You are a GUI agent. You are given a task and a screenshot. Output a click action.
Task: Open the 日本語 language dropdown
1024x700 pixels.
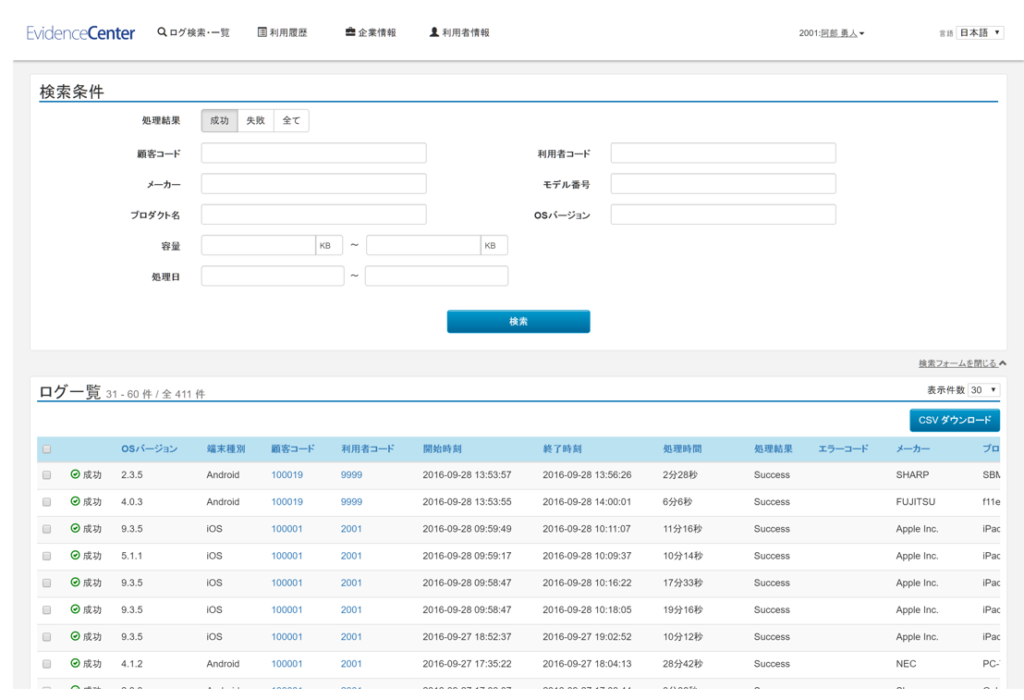980,33
